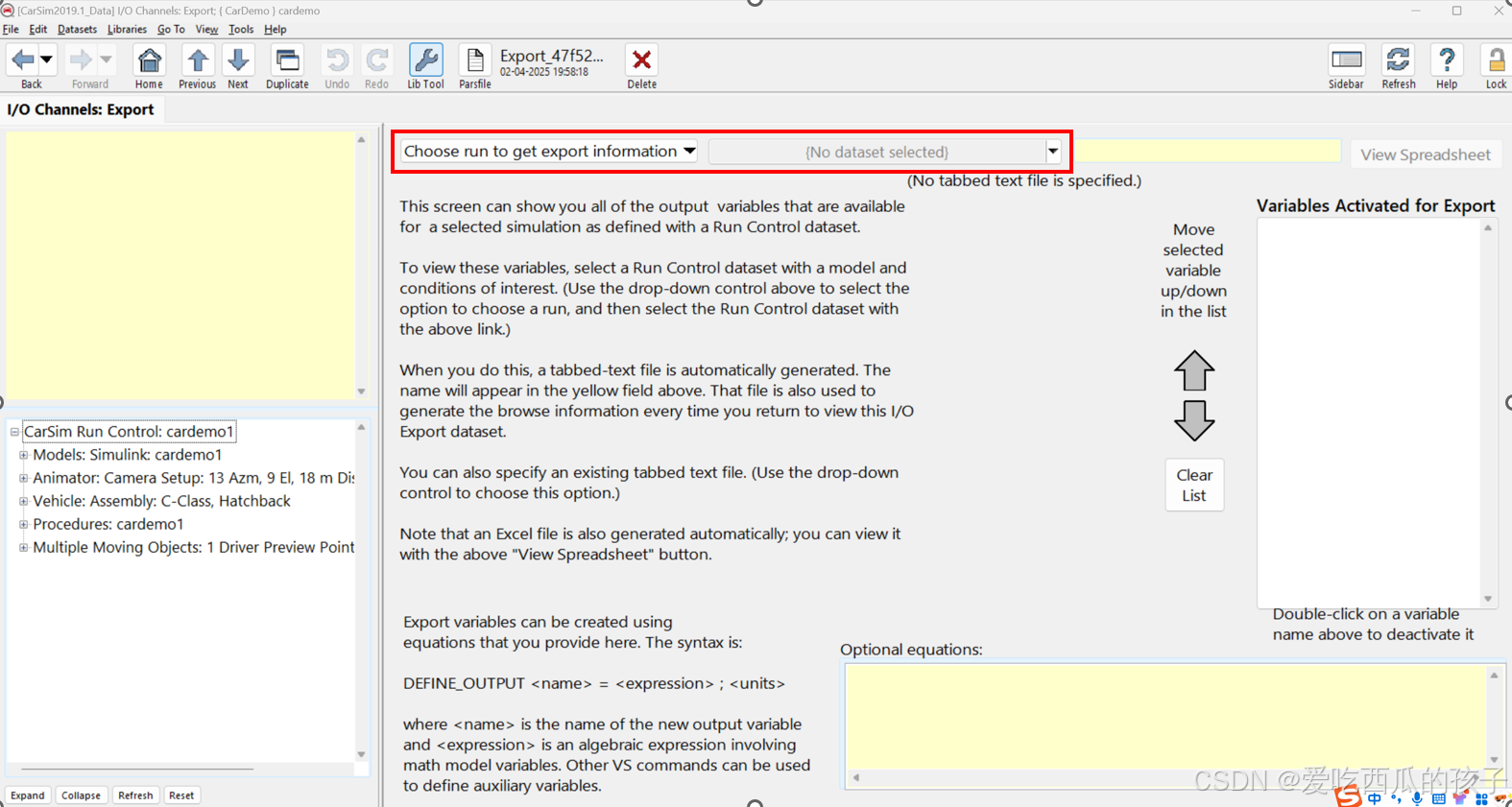Expand the Vehicle: Assembly: C-Class node
1512x807 pixels.
pyautogui.click(x=23, y=501)
